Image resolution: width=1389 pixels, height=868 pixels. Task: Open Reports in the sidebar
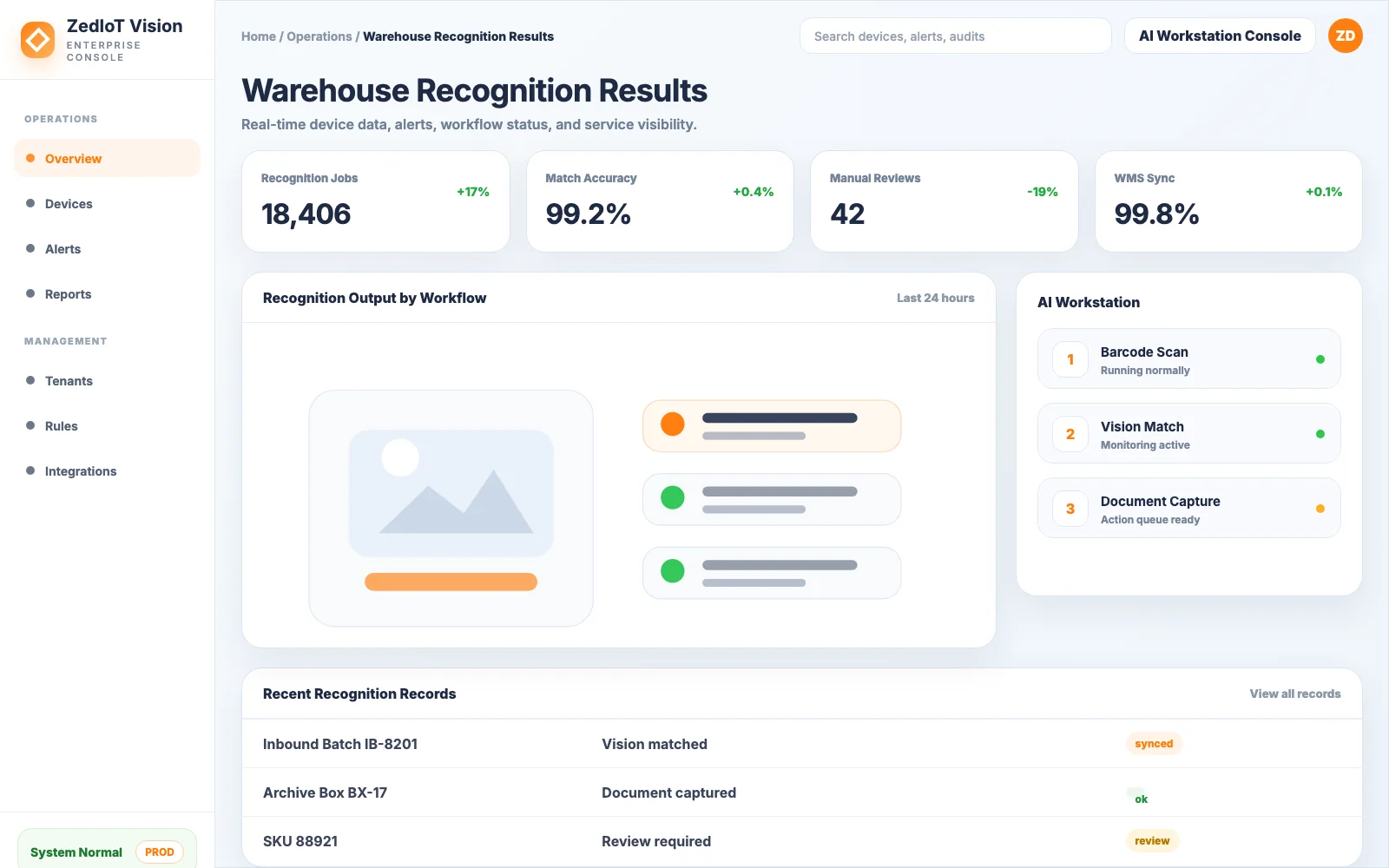(x=107, y=293)
